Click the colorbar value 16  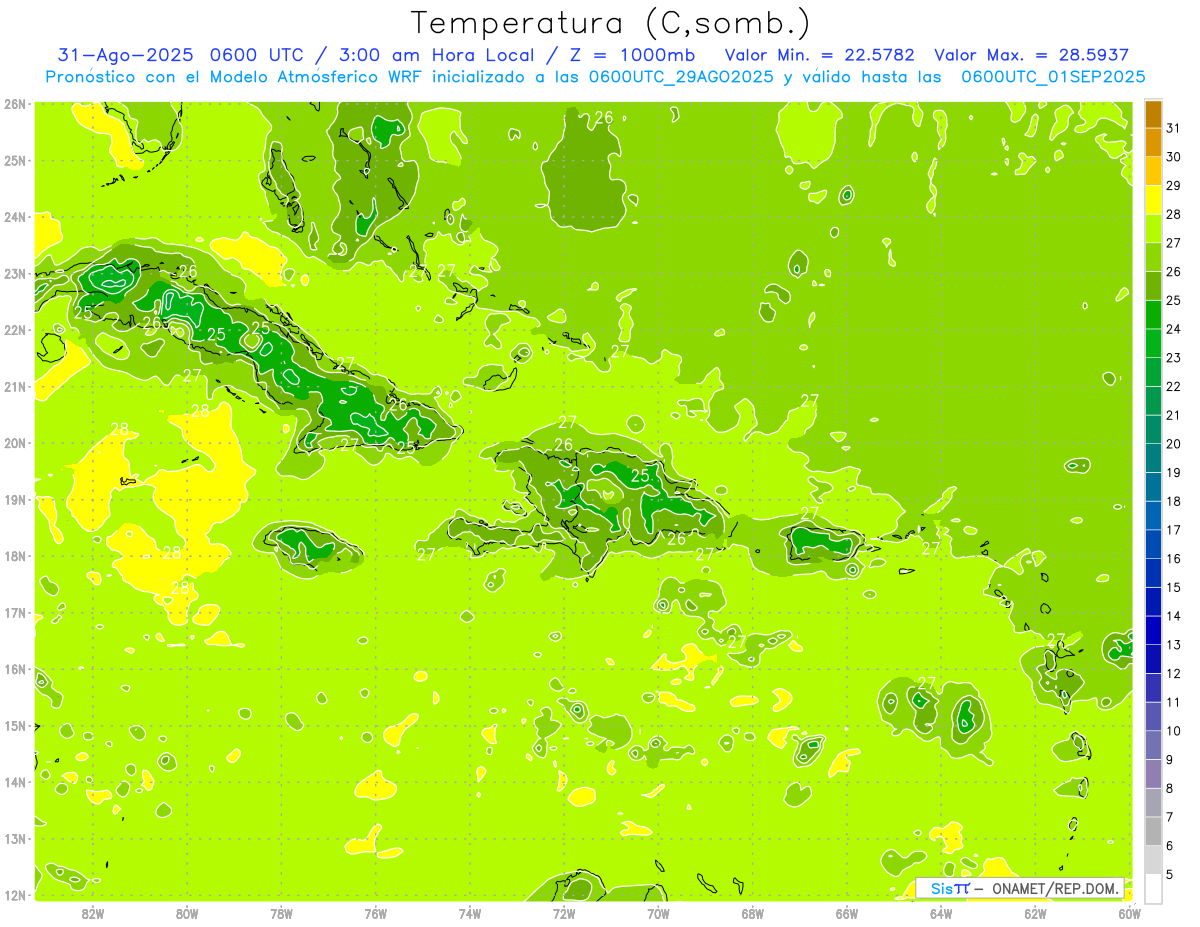click(x=1173, y=558)
